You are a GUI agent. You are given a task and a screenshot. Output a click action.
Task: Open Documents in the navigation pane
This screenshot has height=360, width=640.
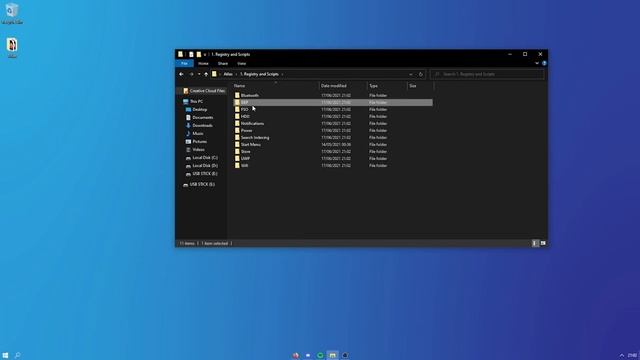pyautogui.click(x=199, y=118)
